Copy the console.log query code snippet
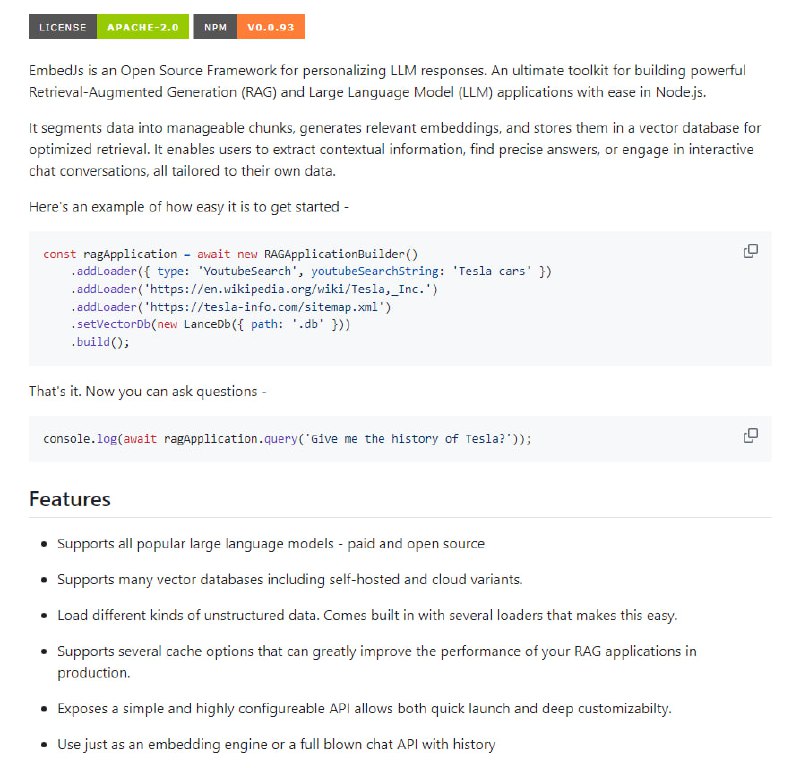This screenshot has height=768, width=800. [751, 435]
